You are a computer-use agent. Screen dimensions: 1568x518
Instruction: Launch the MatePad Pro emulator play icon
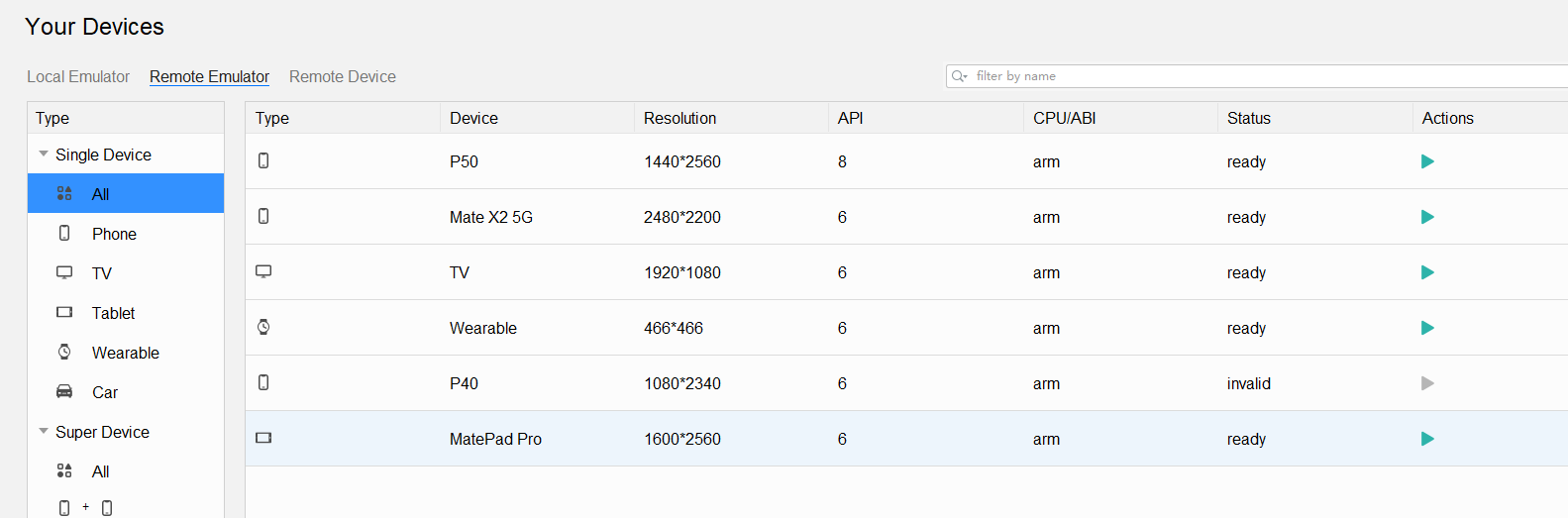(1427, 439)
